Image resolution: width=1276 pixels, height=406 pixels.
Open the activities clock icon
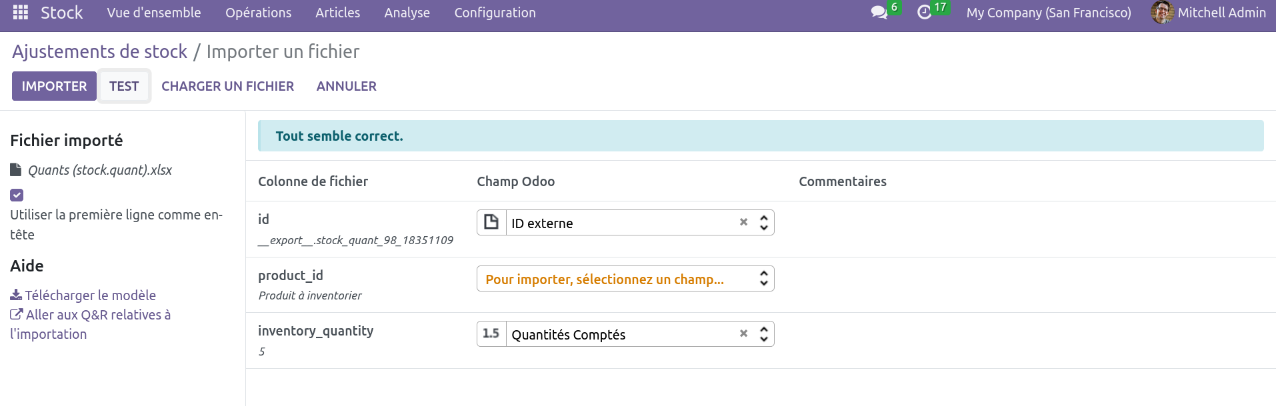click(x=925, y=13)
